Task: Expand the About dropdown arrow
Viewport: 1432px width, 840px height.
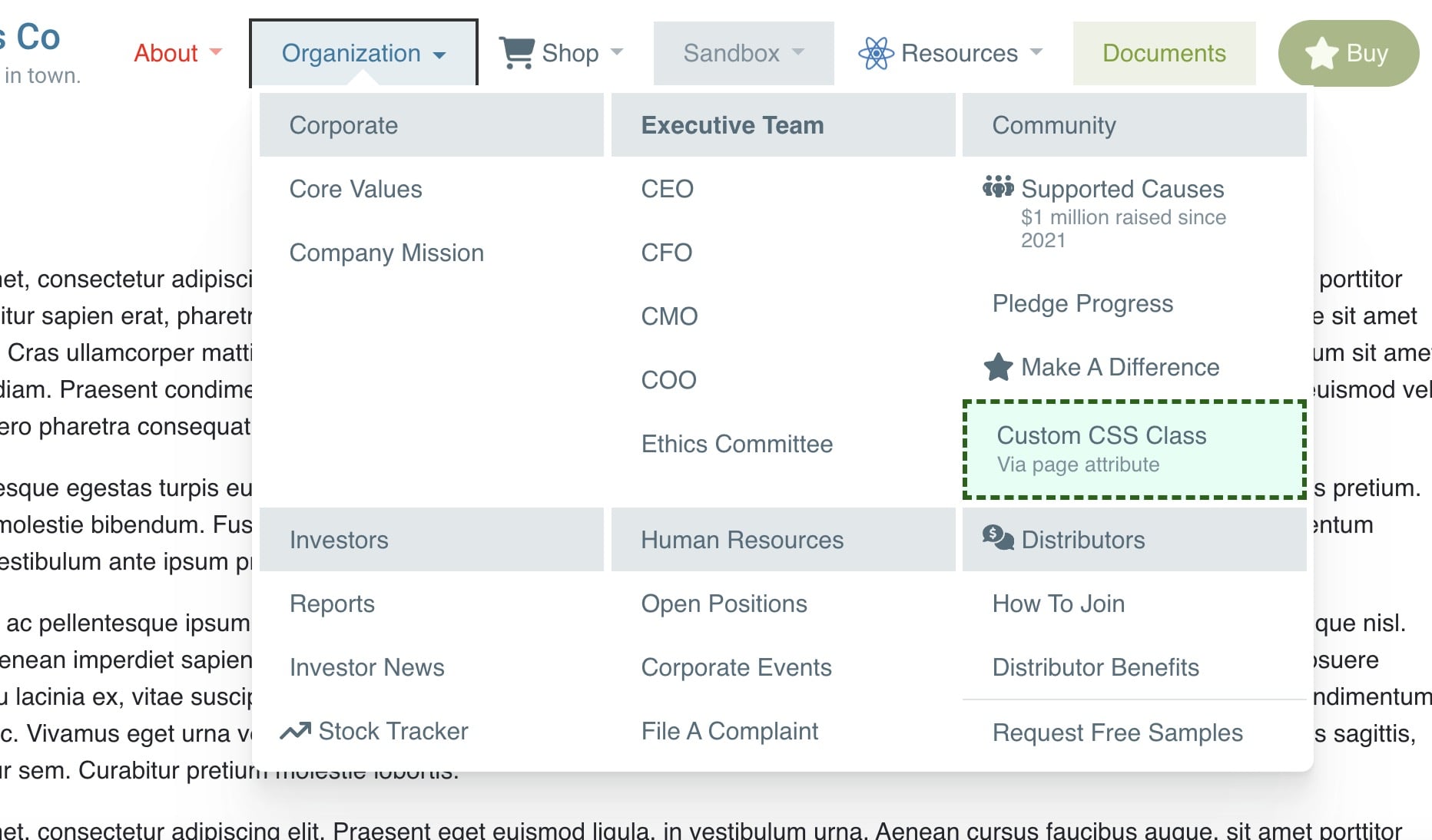Action: [x=216, y=52]
